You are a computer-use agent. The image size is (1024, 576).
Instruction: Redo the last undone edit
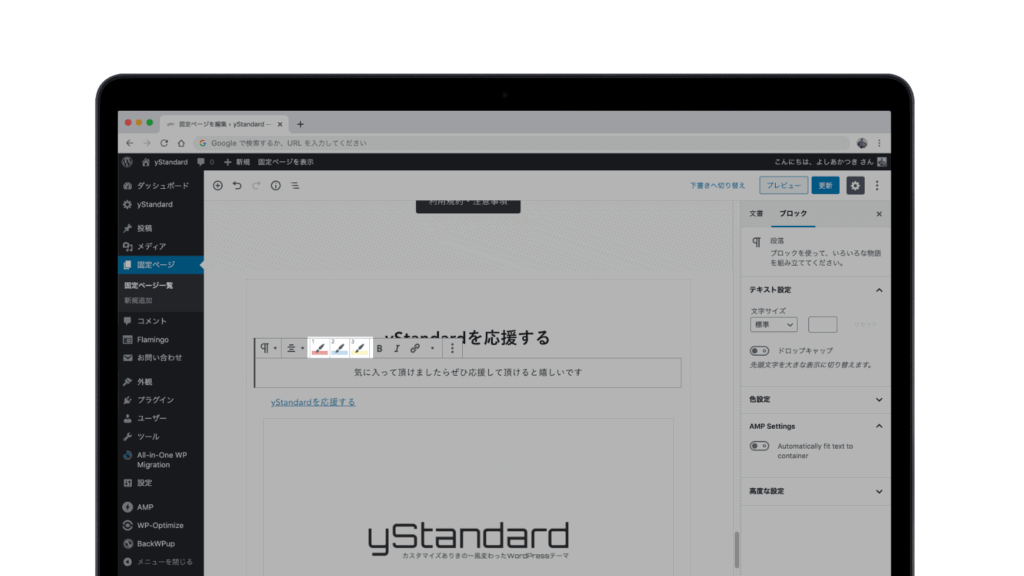(256, 185)
